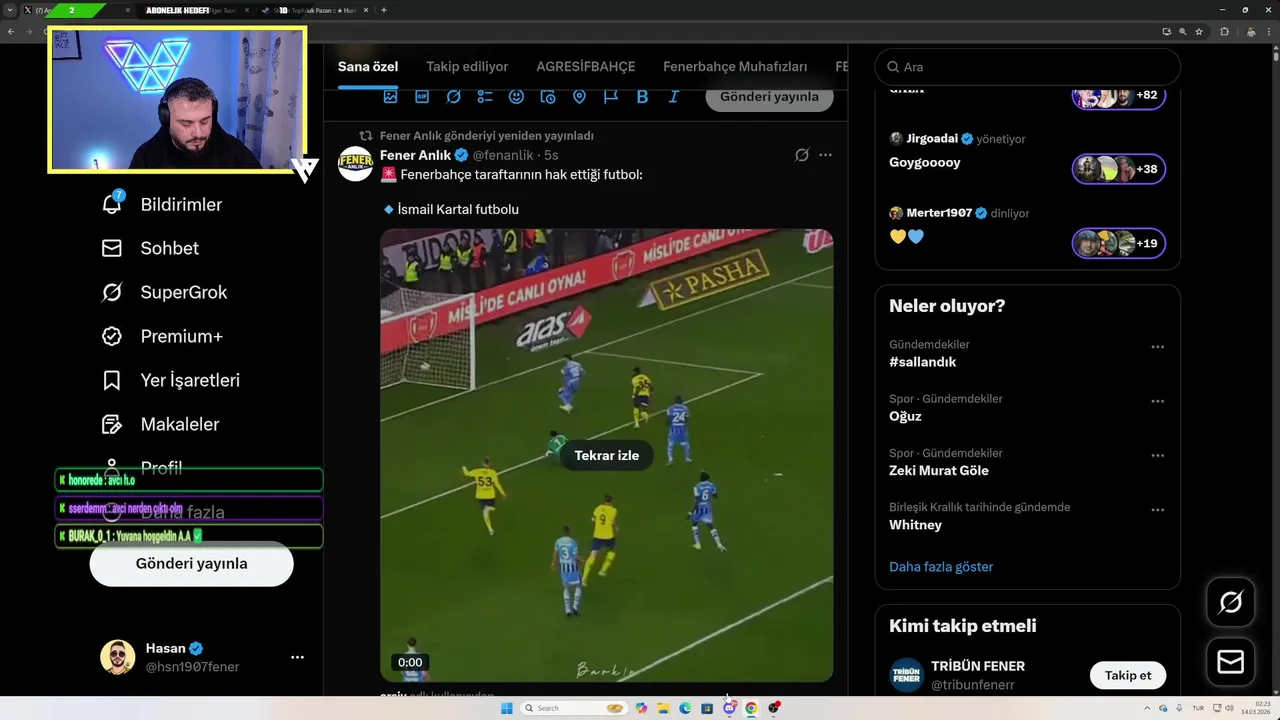Open Yer İşaretleri bookmarks

point(170,380)
